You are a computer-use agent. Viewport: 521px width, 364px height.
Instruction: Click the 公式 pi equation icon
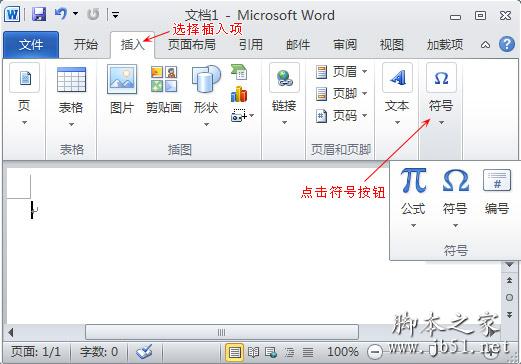[x=413, y=180]
